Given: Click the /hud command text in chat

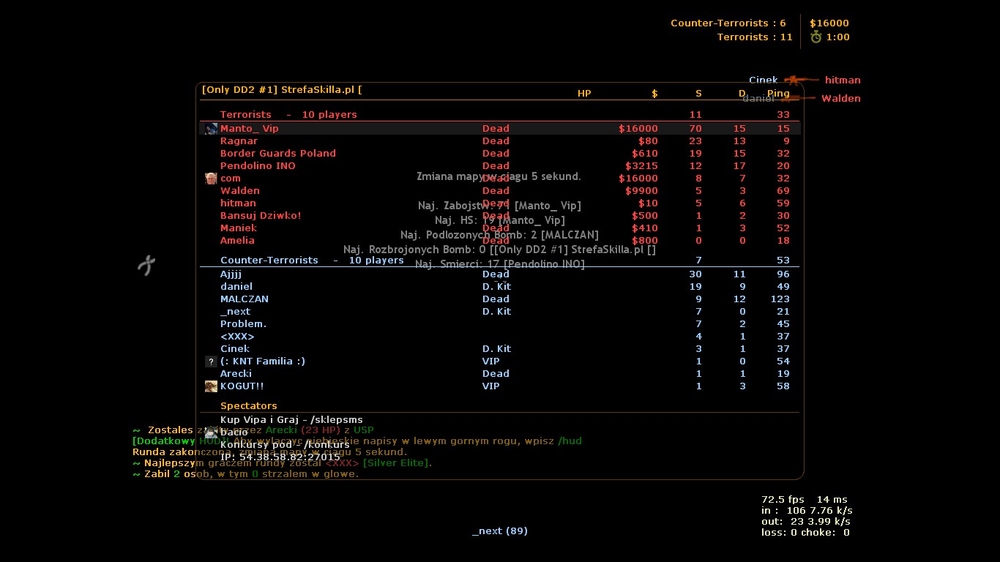Looking at the screenshot, I should [x=570, y=441].
